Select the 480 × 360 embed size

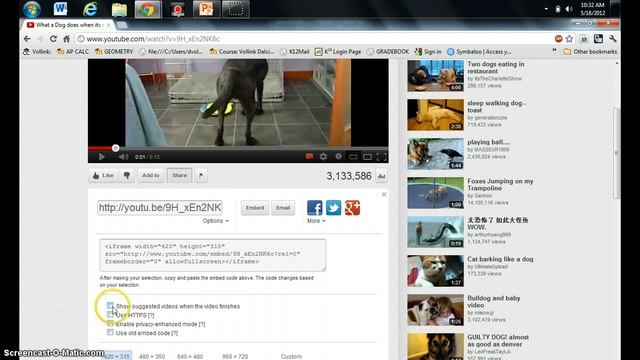tap(152, 356)
